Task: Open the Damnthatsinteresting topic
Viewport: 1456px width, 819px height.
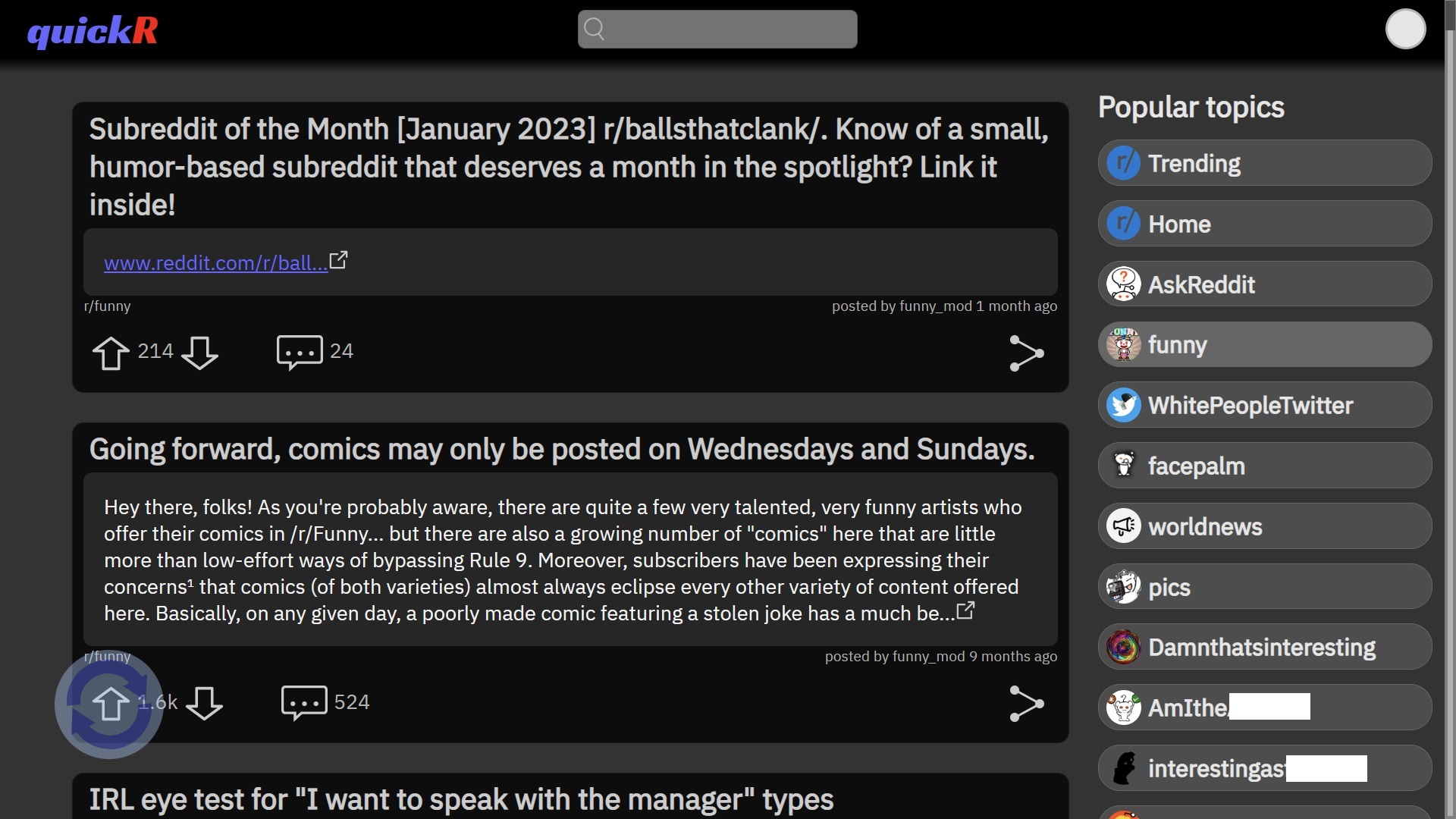Action: point(1264,647)
